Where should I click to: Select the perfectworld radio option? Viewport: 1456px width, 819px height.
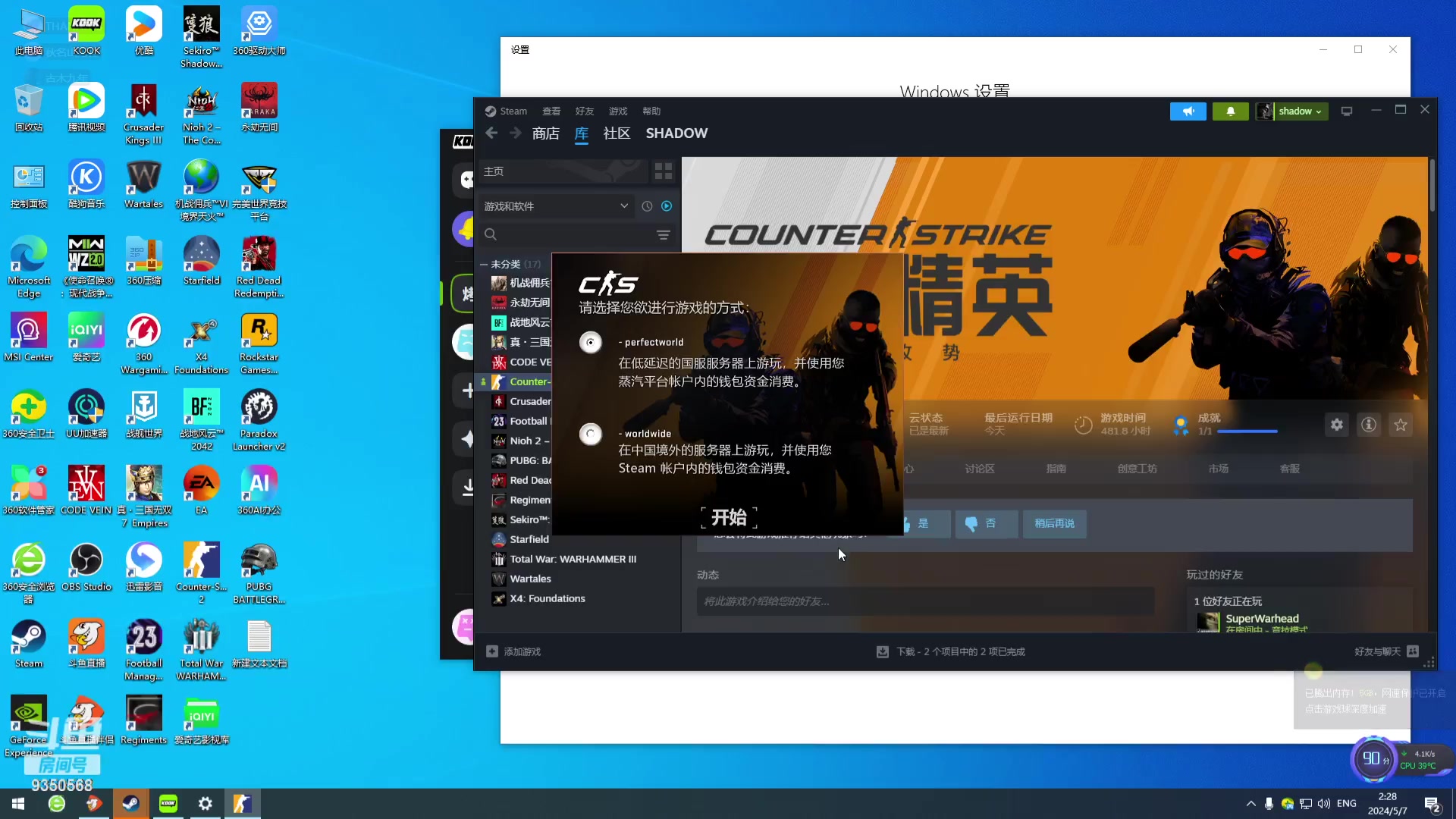[x=591, y=343]
